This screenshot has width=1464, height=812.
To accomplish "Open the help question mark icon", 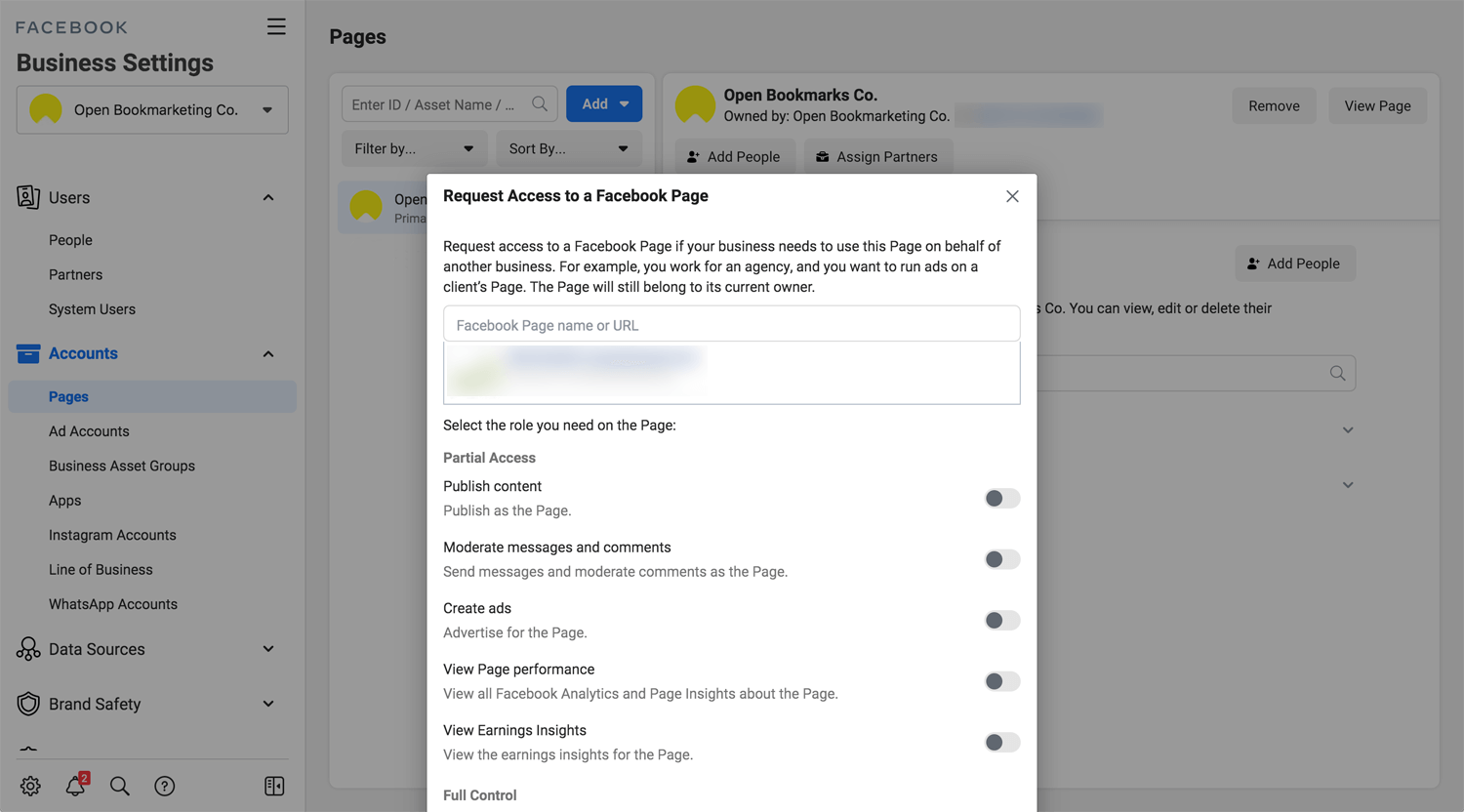I will click(165, 786).
